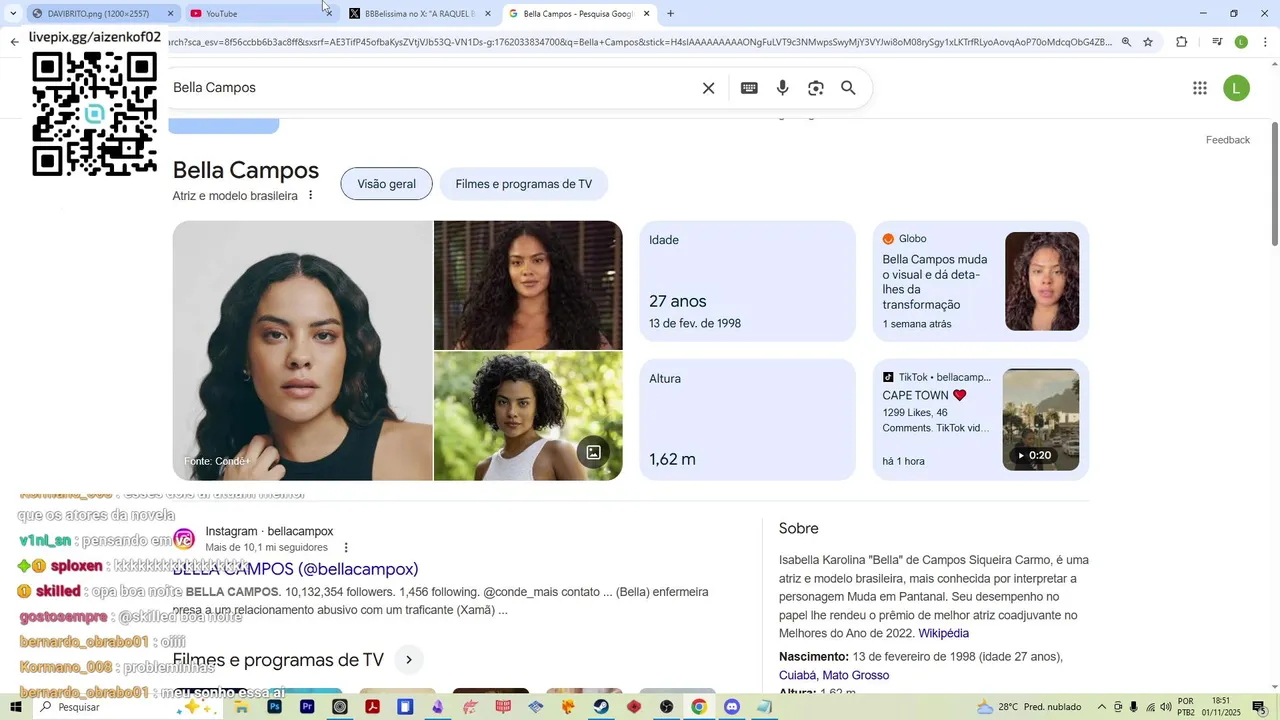Open more options for the Instagram result
The image size is (1280, 720).
pyautogui.click(x=346, y=547)
